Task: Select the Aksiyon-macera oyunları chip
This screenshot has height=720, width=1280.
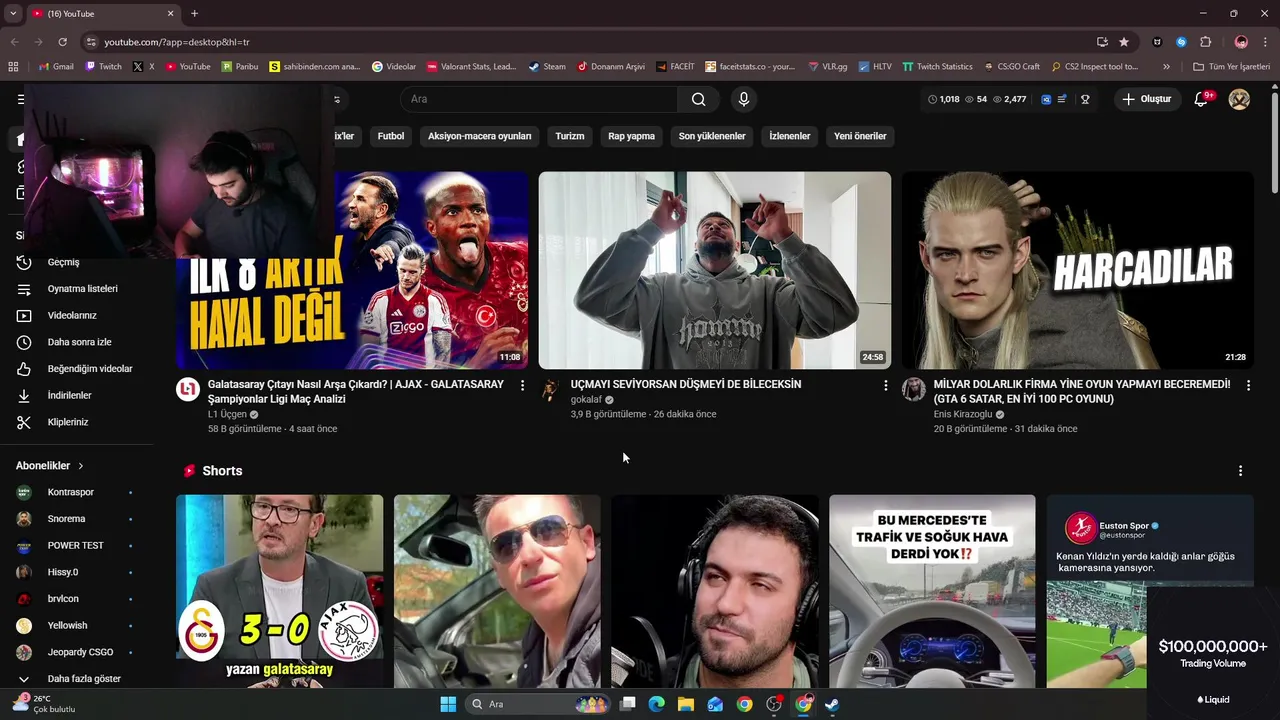Action: [480, 136]
